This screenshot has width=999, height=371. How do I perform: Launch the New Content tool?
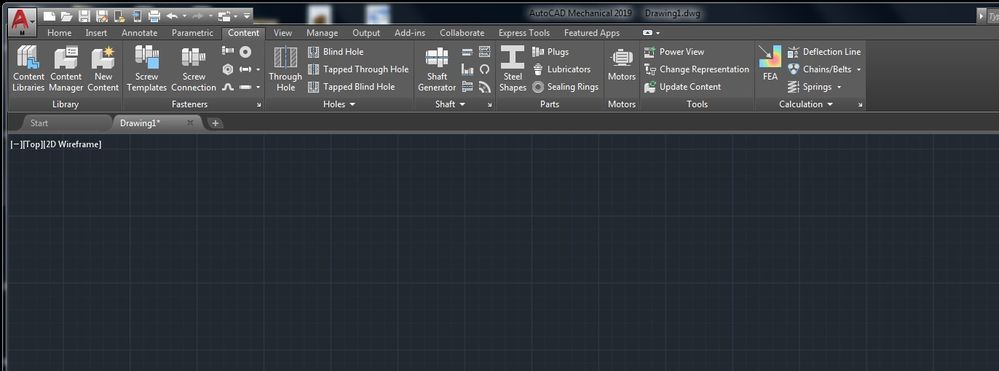103,69
